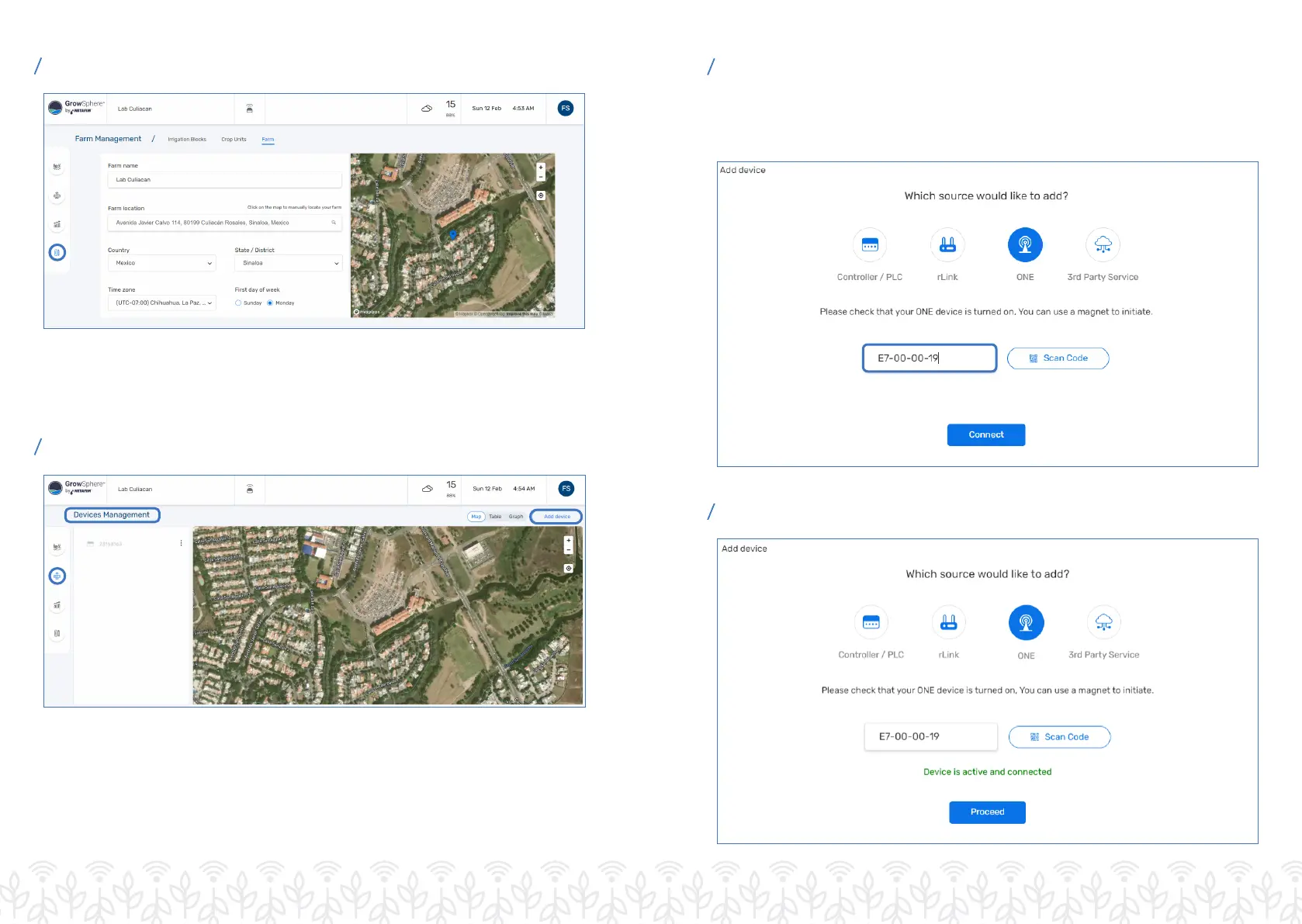Choose 3rd Party Service in upper Add device dialog
Image resolution: width=1302 pixels, height=924 pixels.
tap(1103, 245)
